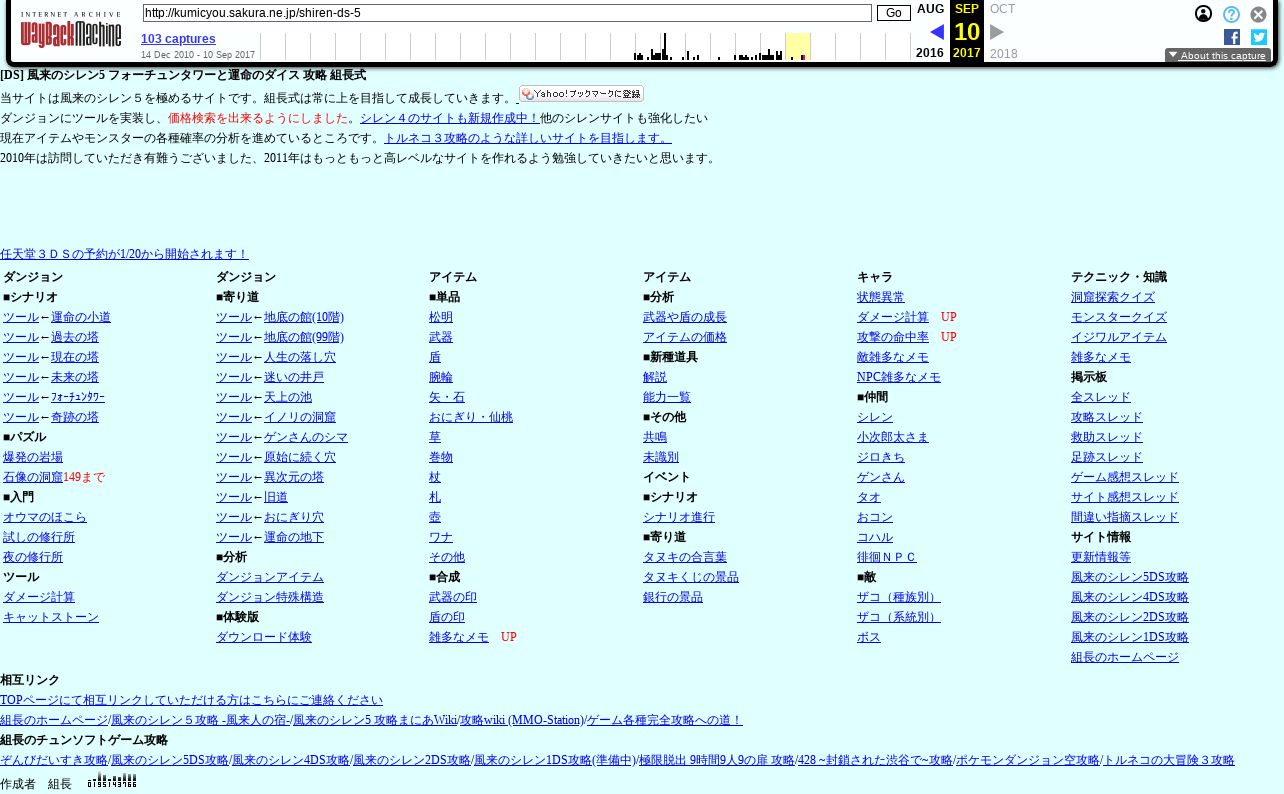Go to previous capture arrow
The height and width of the screenshot is (794, 1284).
point(936,32)
